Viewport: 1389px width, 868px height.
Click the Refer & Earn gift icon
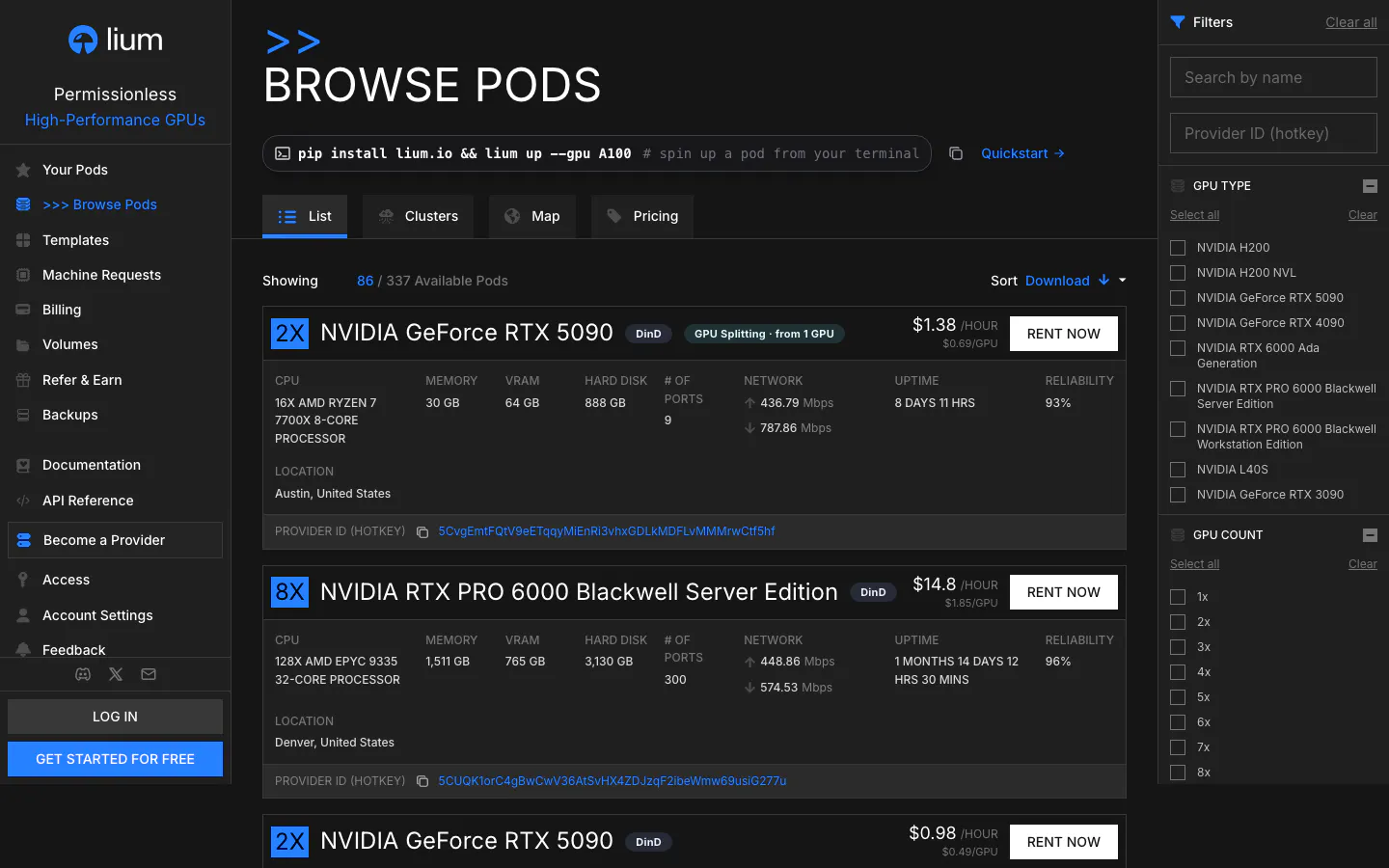click(x=23, y=380)
